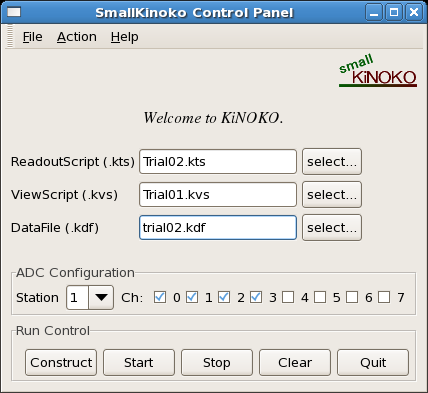Click the 'Station' label
Image resolution: width=428 pixels, height=393 pixels.
[37, 297]
